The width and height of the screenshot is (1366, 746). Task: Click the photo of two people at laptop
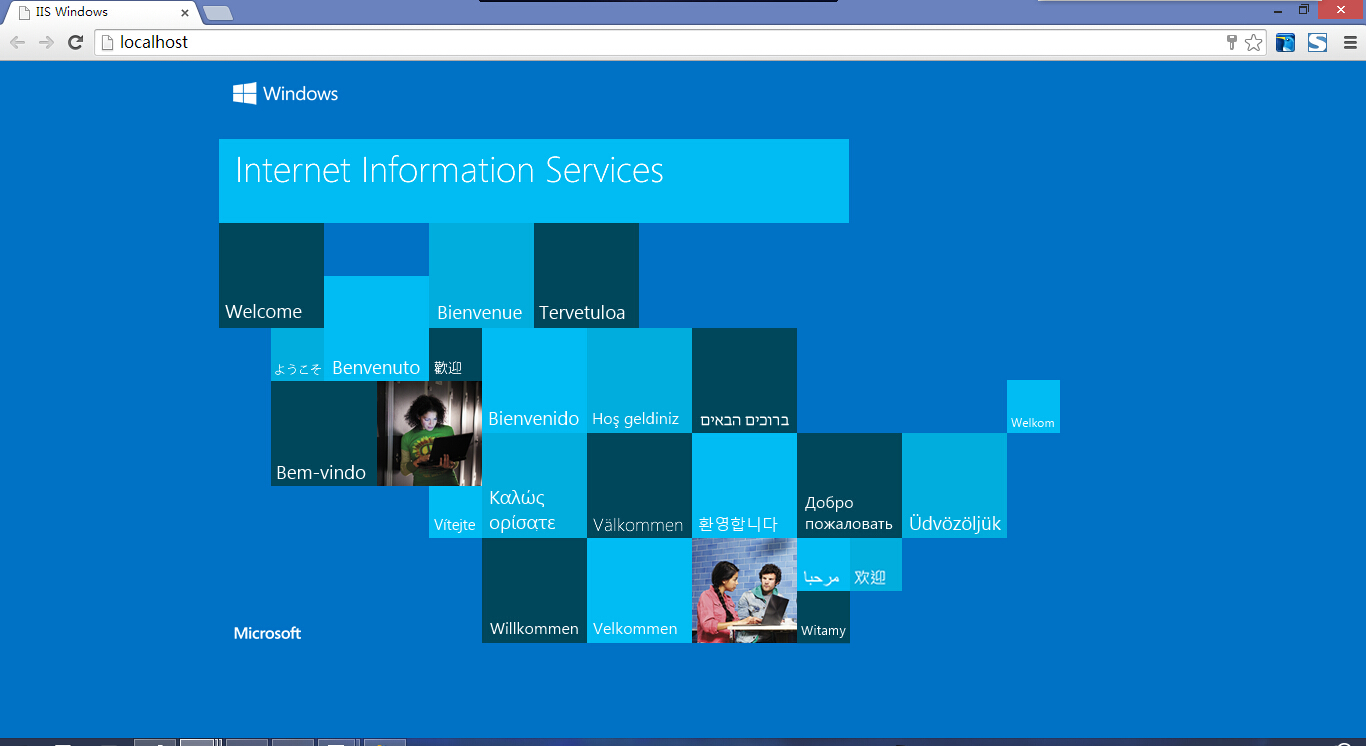click(x=744, y=590)
